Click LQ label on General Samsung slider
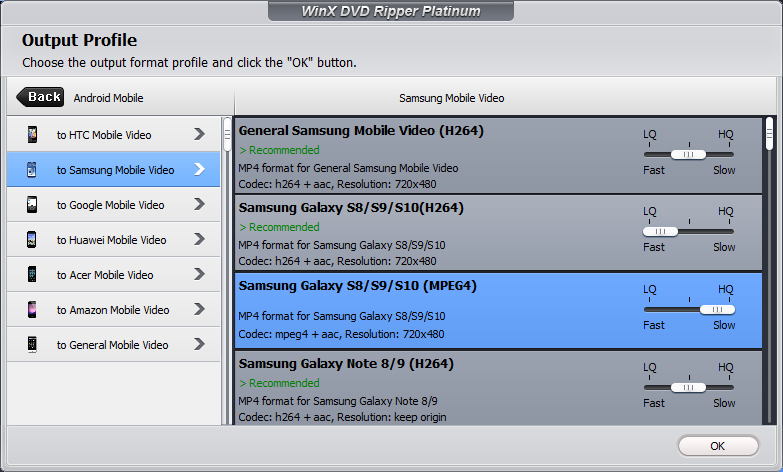The height and width of the screenshot is (472, 783). coord(650,134)
